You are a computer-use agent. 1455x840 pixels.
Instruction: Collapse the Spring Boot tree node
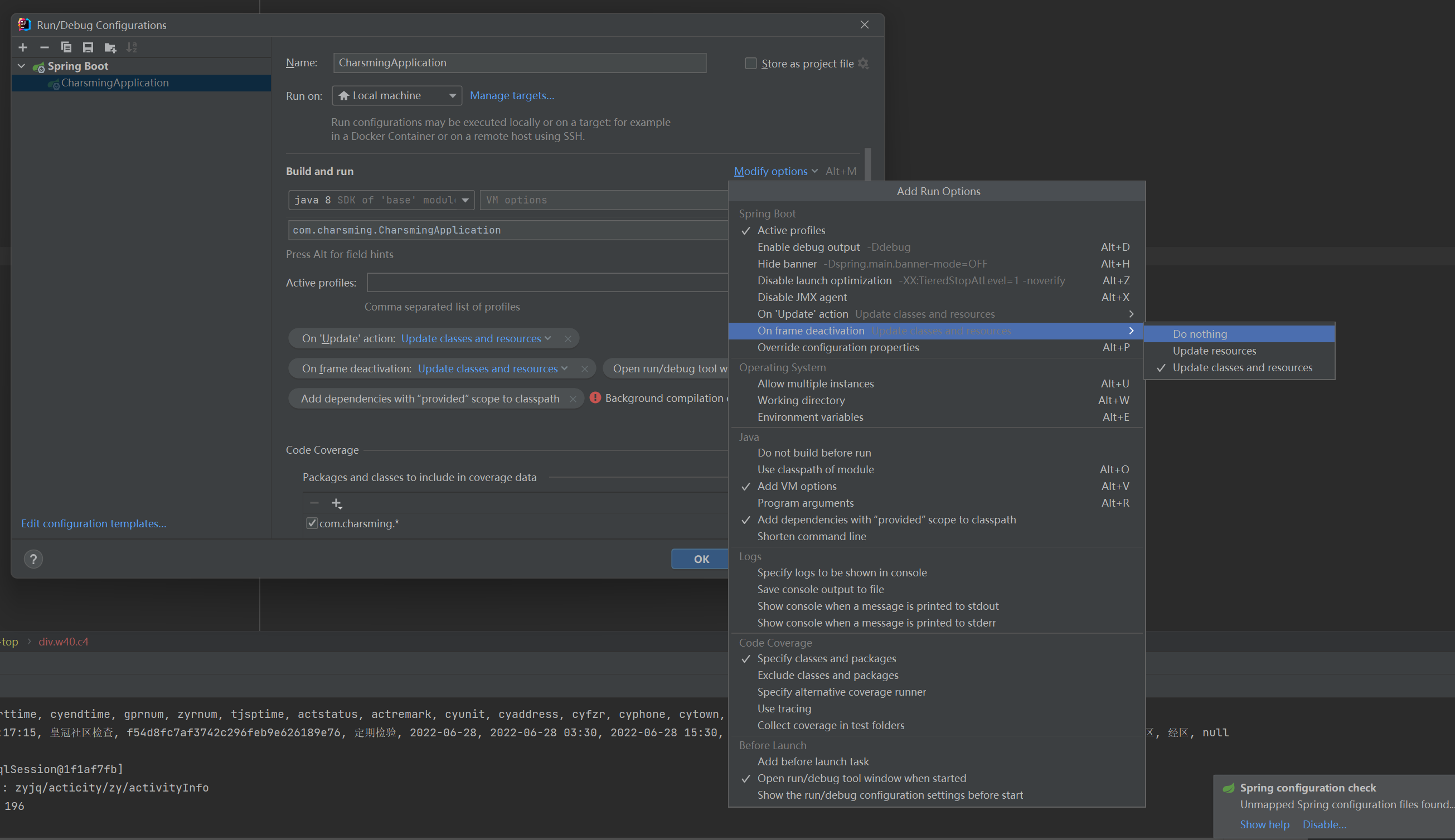[21, 66]
